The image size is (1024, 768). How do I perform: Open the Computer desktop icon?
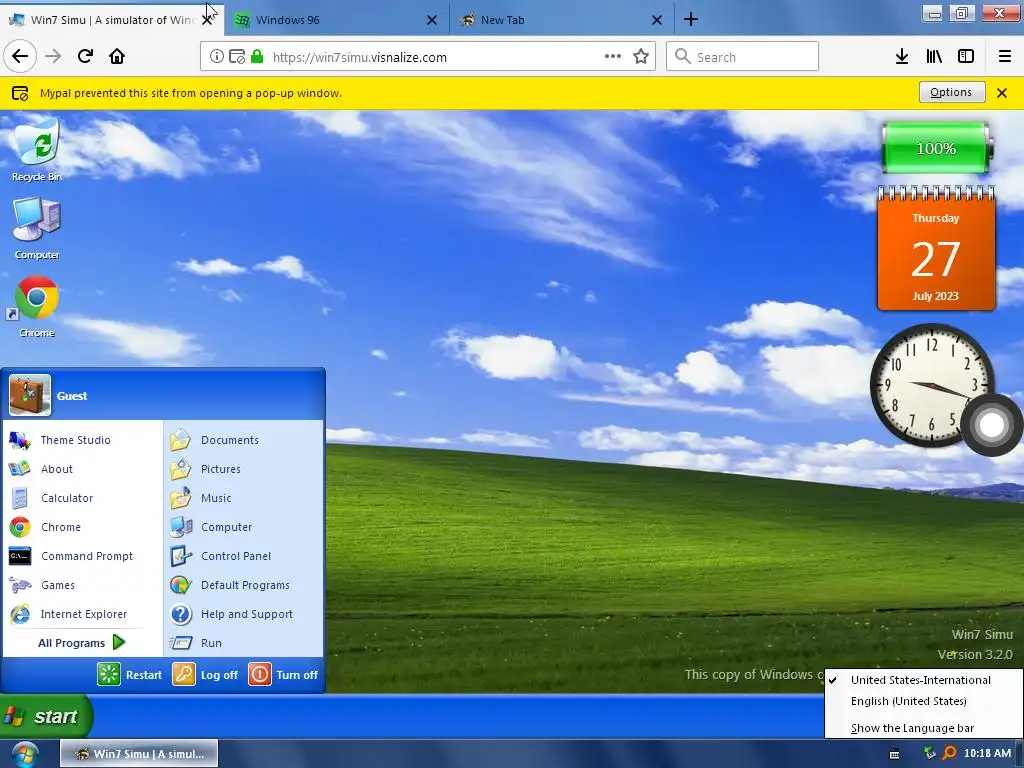(37, 228)
